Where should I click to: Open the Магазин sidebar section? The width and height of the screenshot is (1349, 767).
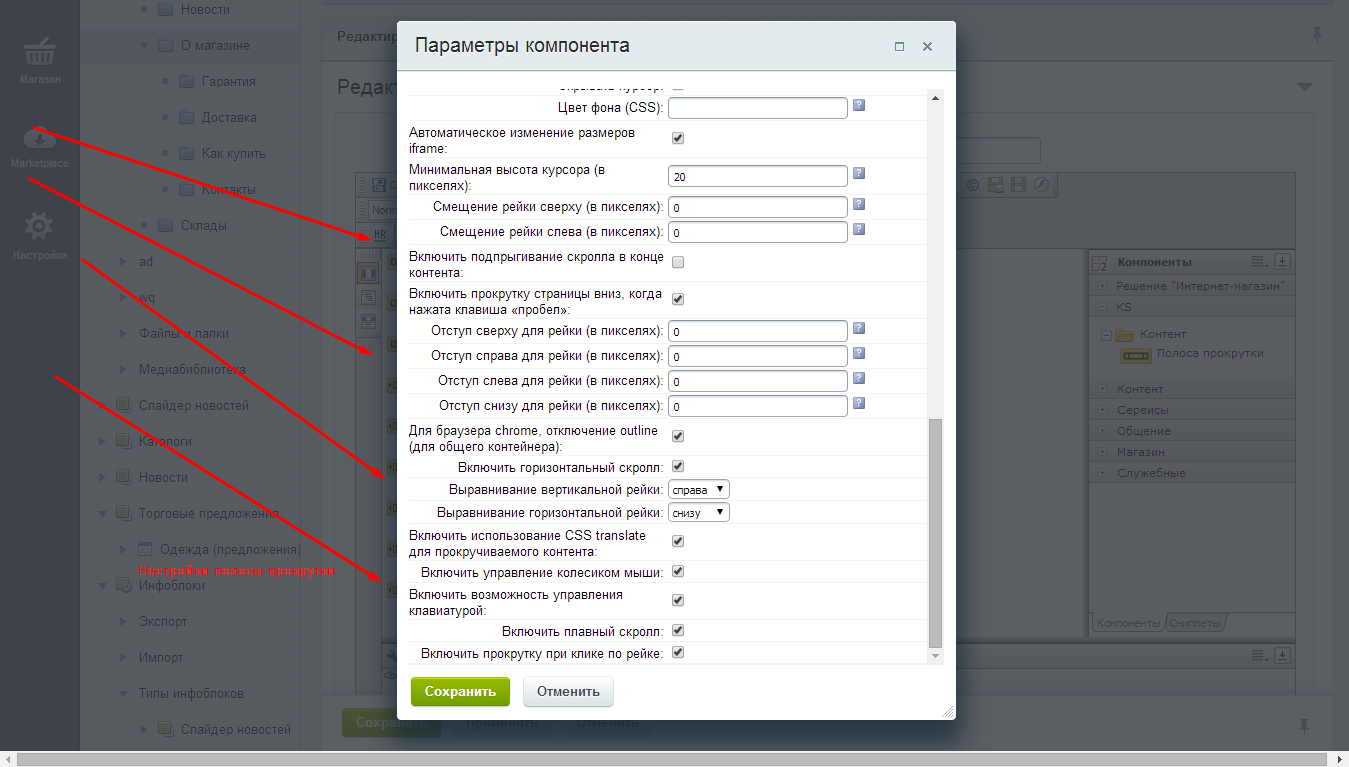point(40,60)
